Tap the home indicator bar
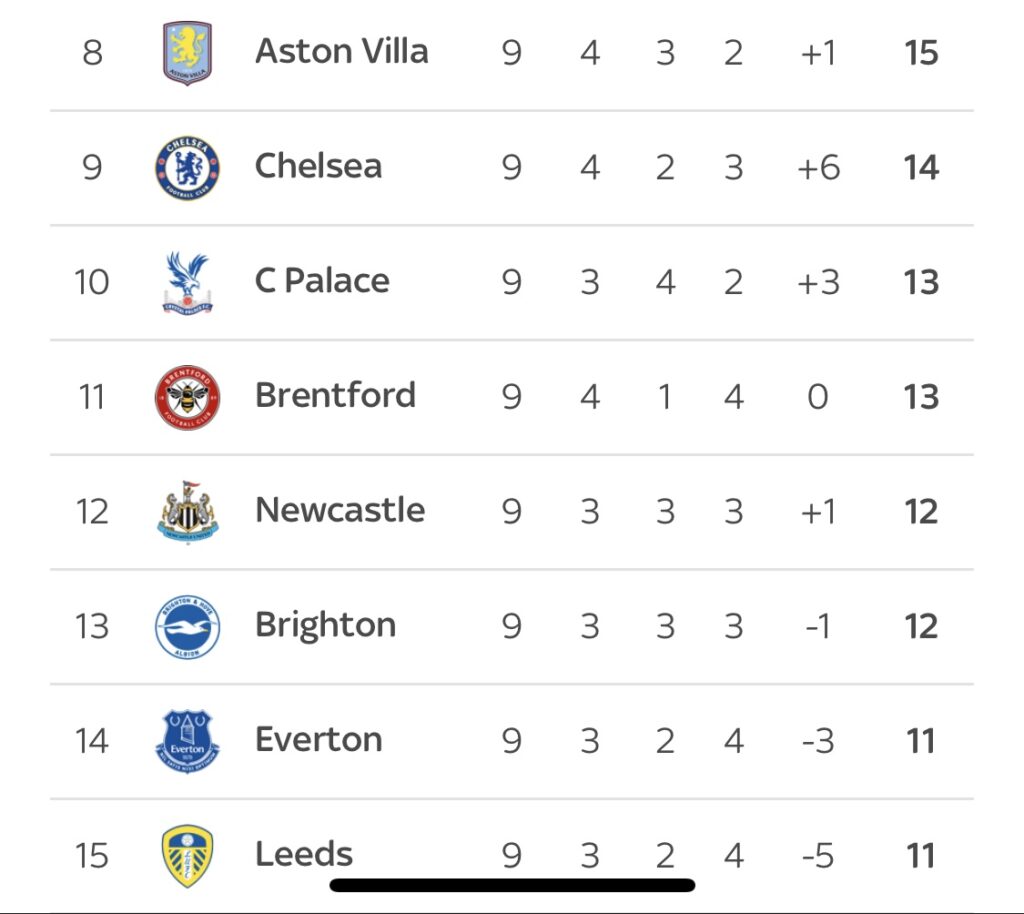This screenshot has width=1024, height=914. point(512,885)
